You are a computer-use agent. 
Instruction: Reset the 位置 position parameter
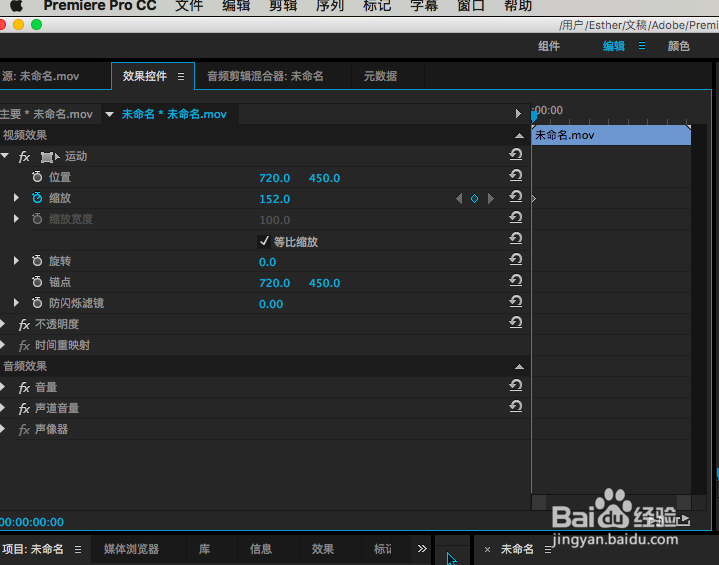click(x=516, y=176)
